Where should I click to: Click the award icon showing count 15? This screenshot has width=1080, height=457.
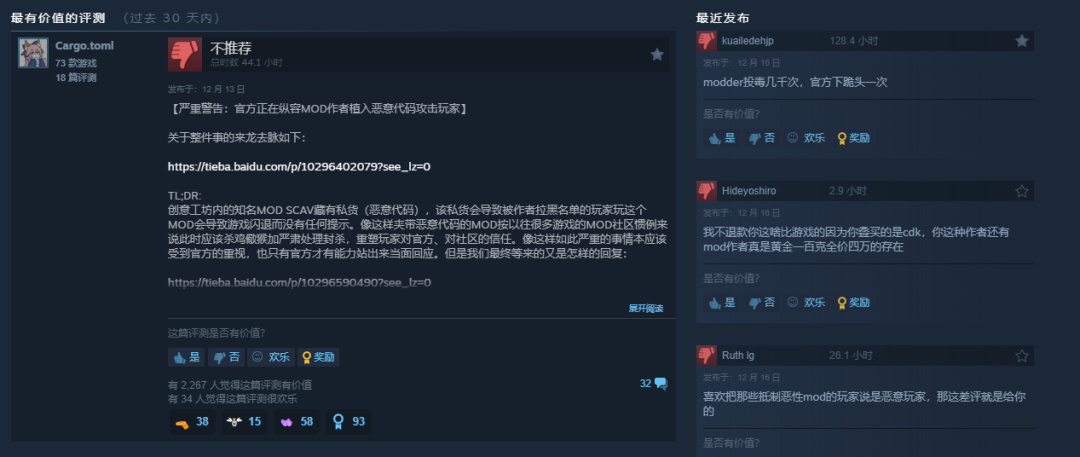pyautogui.click(x=245, y=421)
